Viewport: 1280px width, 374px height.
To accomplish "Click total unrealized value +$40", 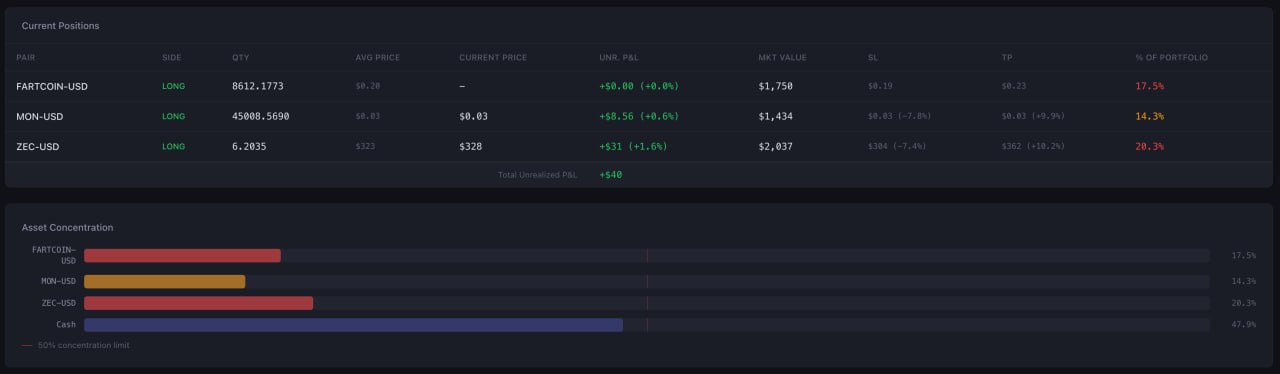I will click(x=610, y=175).
